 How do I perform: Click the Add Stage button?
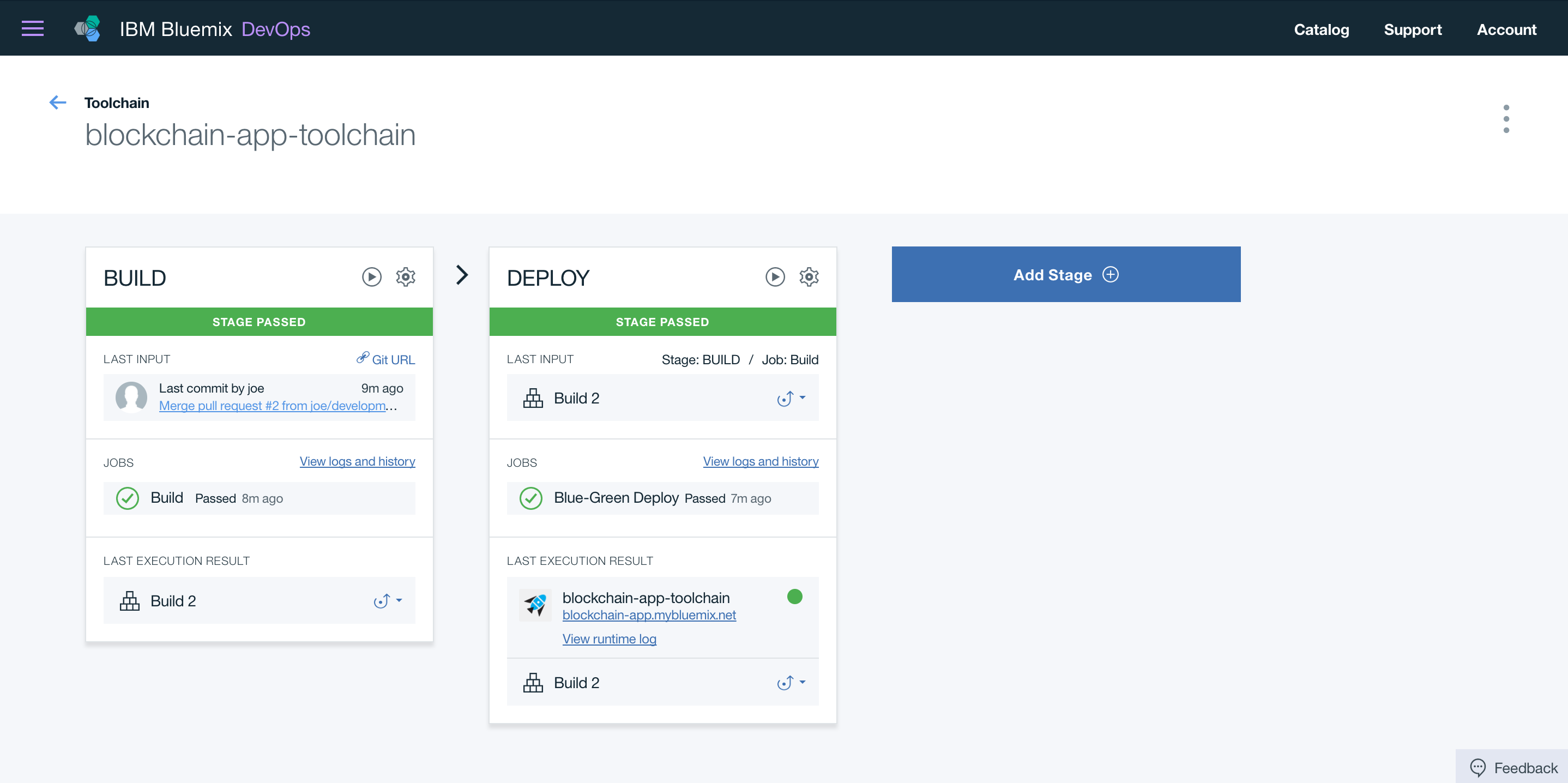[1065, 275]
